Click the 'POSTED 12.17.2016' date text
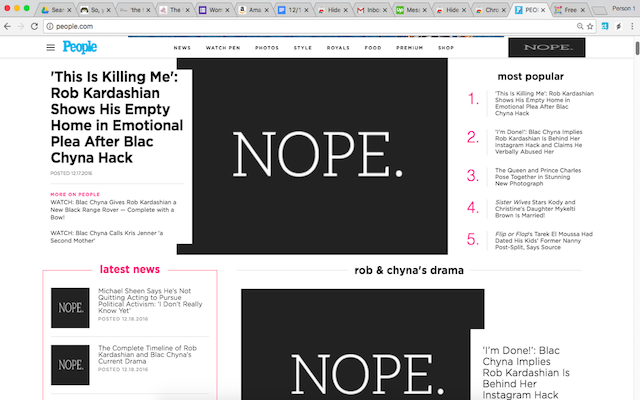The height and width of the screenshot is (400, 640). 71,173
